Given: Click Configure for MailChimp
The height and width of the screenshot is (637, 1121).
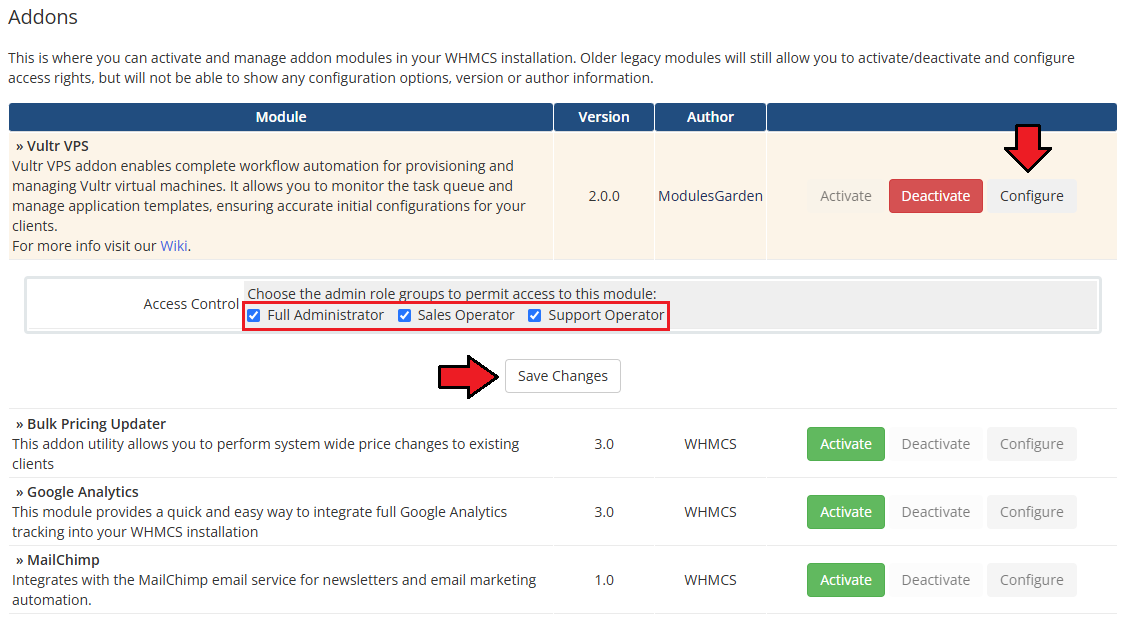Looking at the screenshot, I should click(1032, 580).
